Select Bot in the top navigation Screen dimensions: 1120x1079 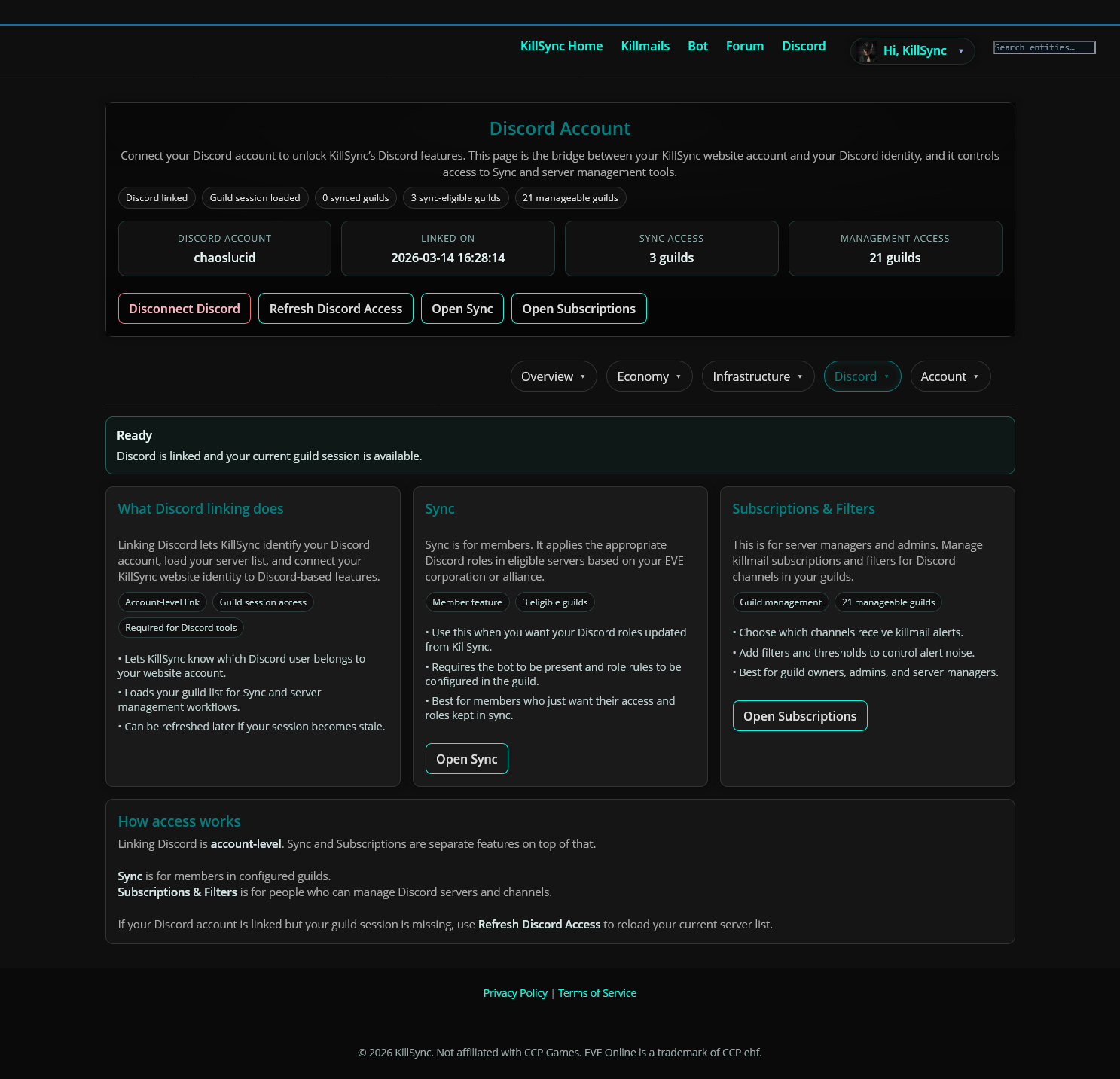click(697, 46)
